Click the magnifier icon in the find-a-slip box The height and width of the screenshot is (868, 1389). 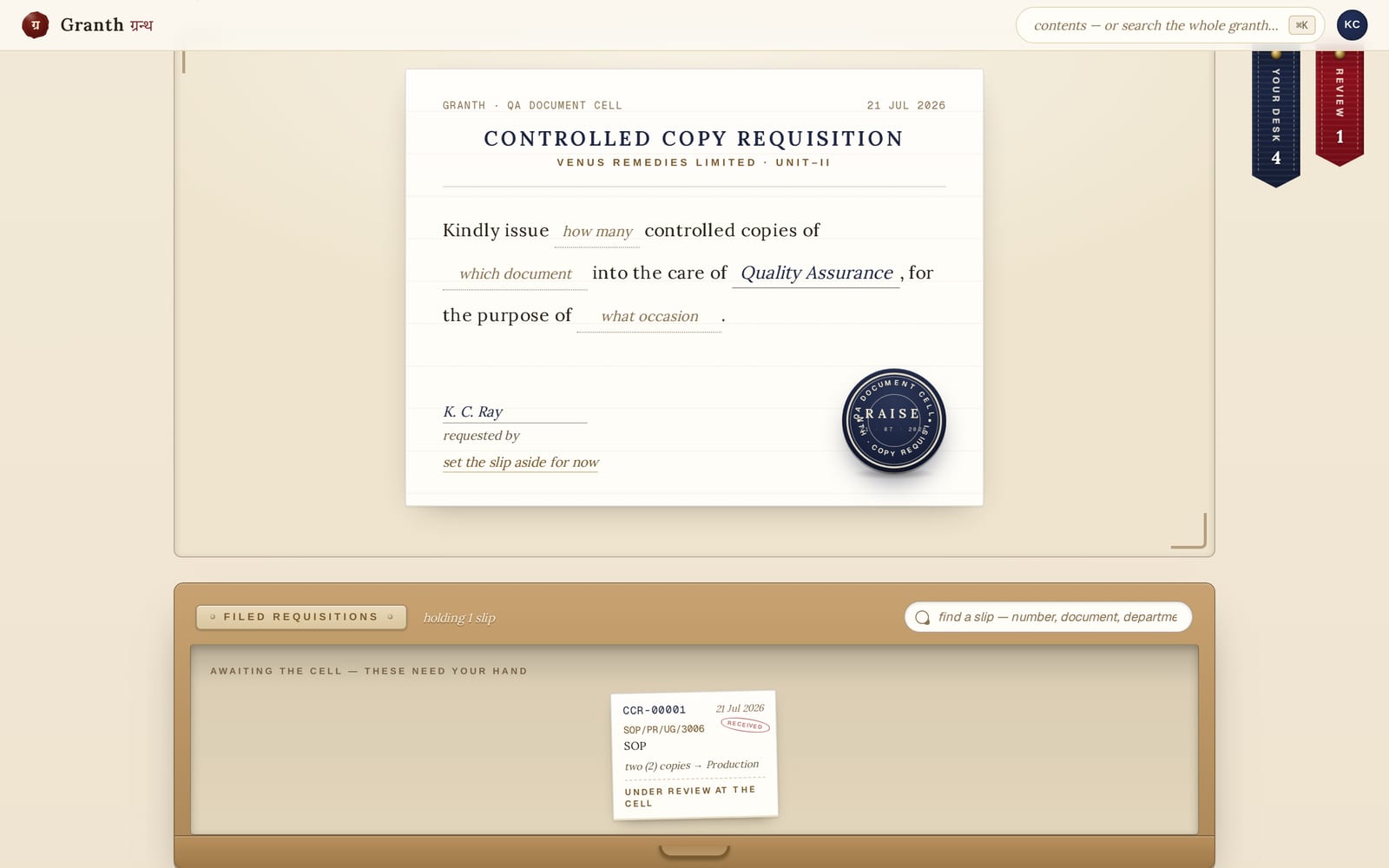(922, 617)
